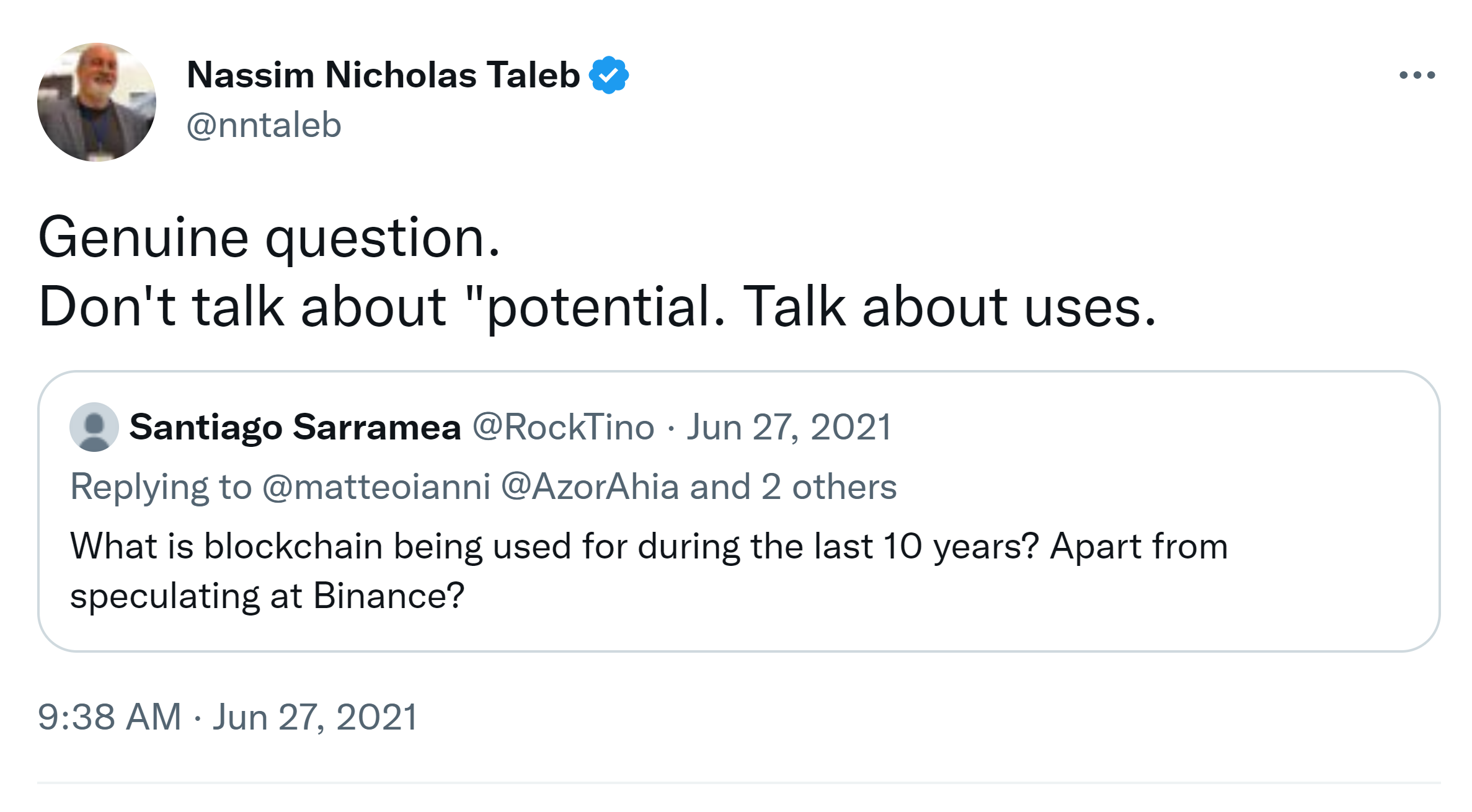Open the @matteoianni mention
The height and width of the screenshot is (812, 1472).
pyautogui.click(x=376, y=487)
